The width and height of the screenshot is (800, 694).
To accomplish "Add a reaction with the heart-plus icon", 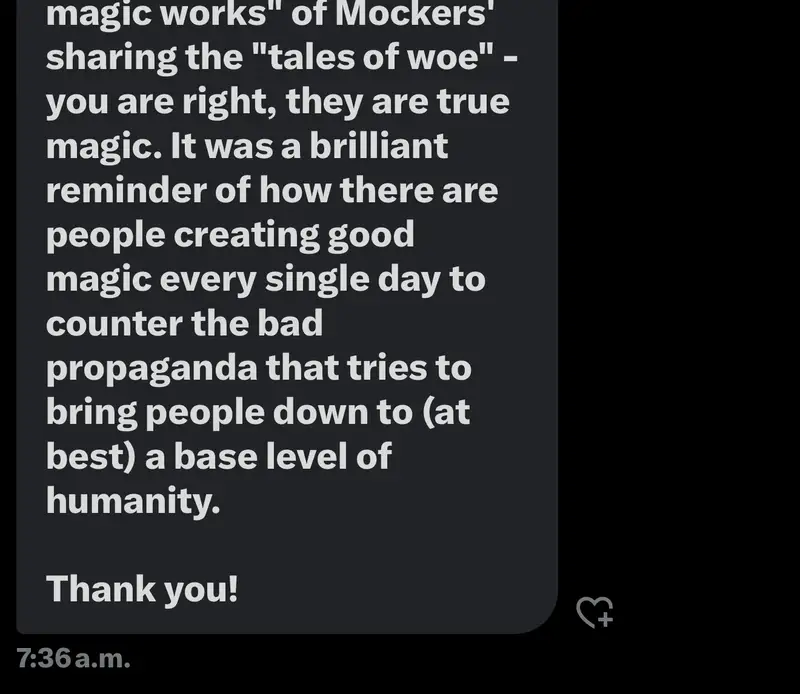I will tap(594, 612).
